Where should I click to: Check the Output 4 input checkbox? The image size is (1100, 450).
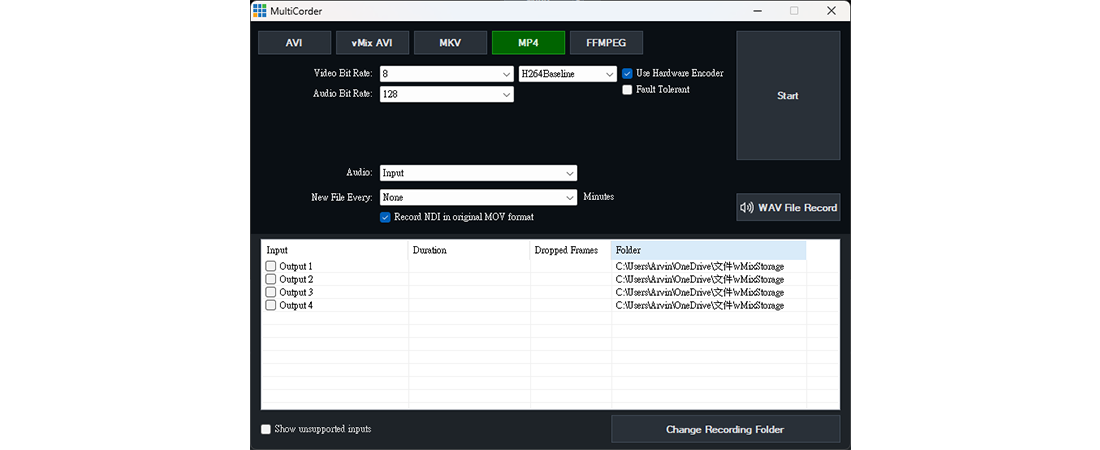click(271, 305)
